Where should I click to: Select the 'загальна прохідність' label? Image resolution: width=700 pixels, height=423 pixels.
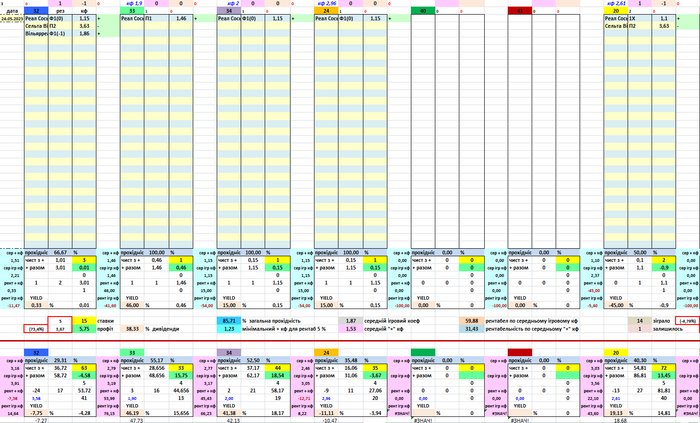275,321
